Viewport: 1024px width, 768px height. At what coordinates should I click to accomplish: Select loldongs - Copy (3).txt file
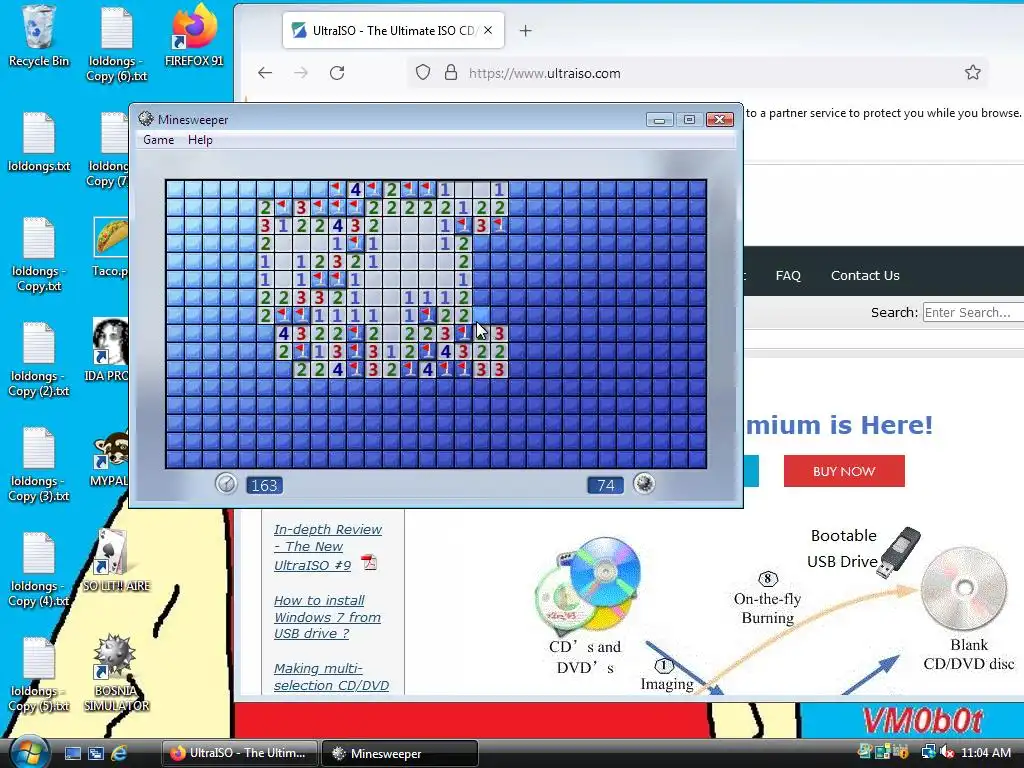(39, 464)
